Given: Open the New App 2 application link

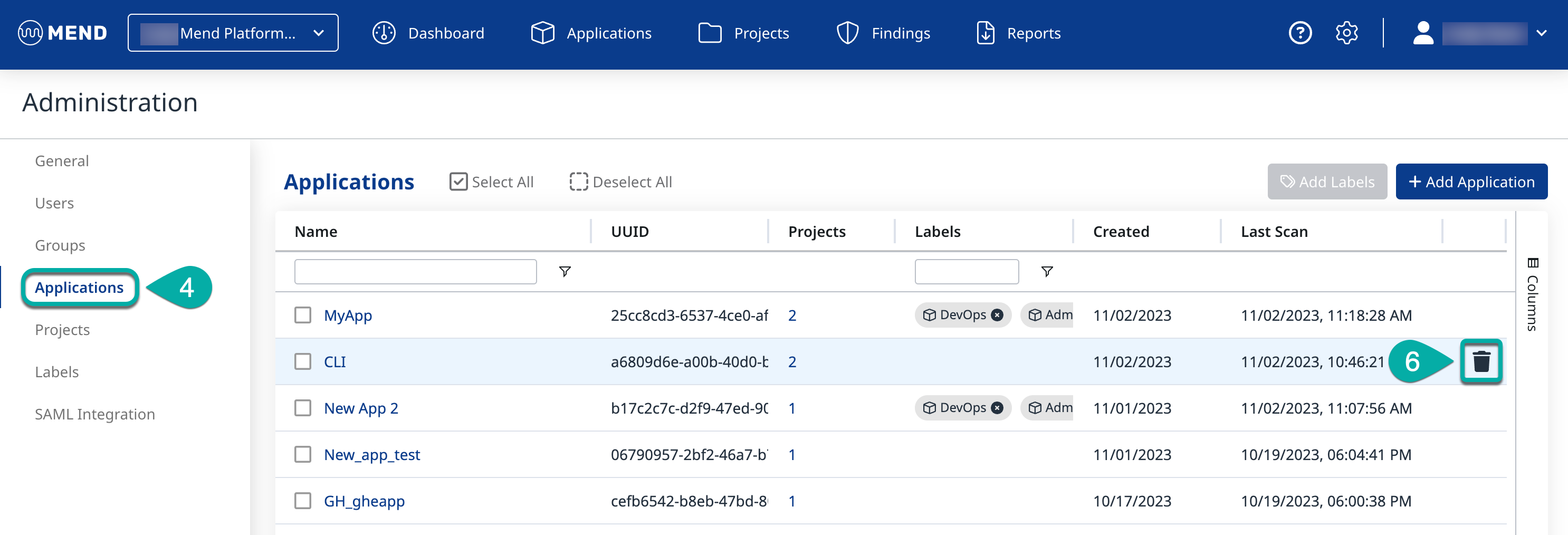Looking at the screenshot, I should pyautogui.click(x=361, y=408).
